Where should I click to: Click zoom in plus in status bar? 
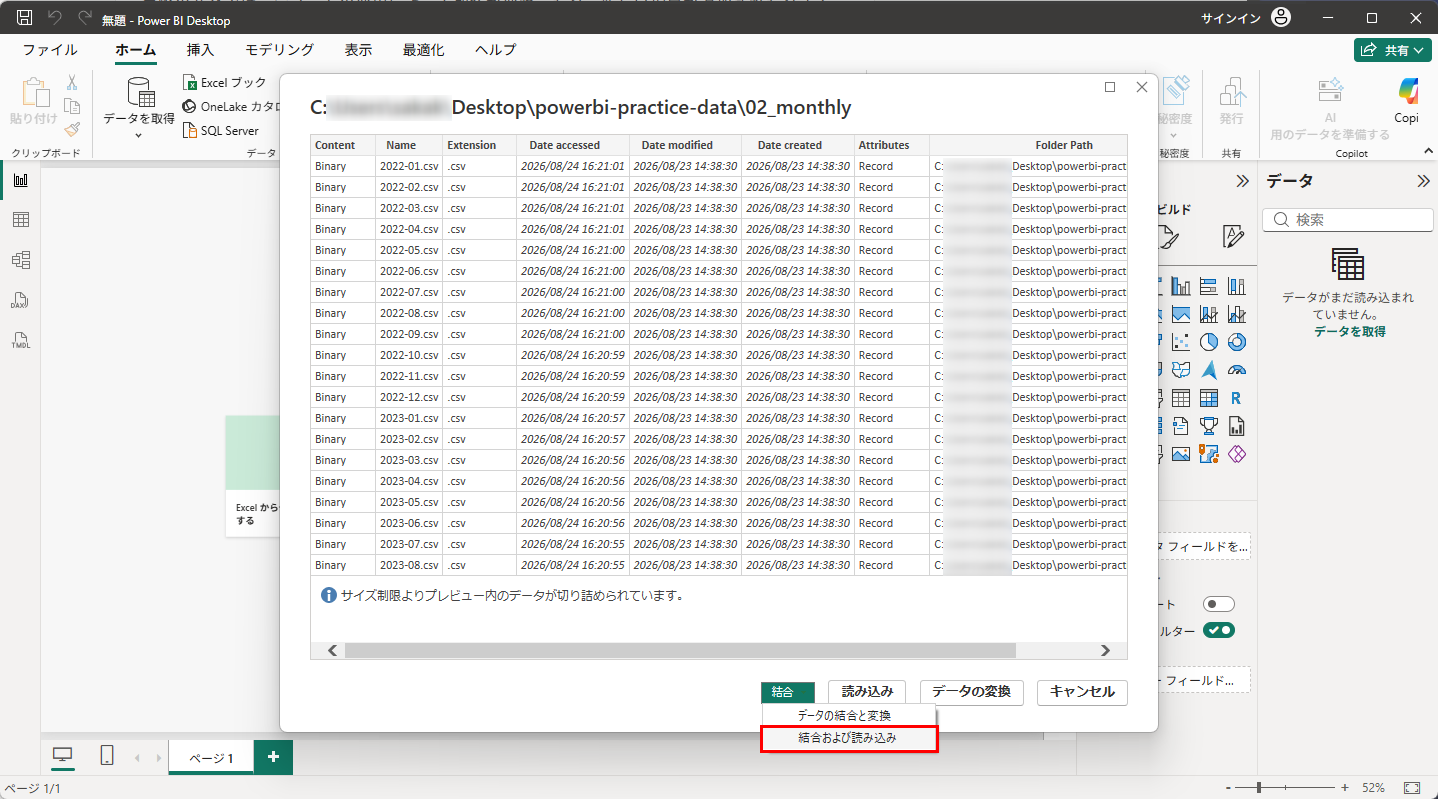point(1345,788)
